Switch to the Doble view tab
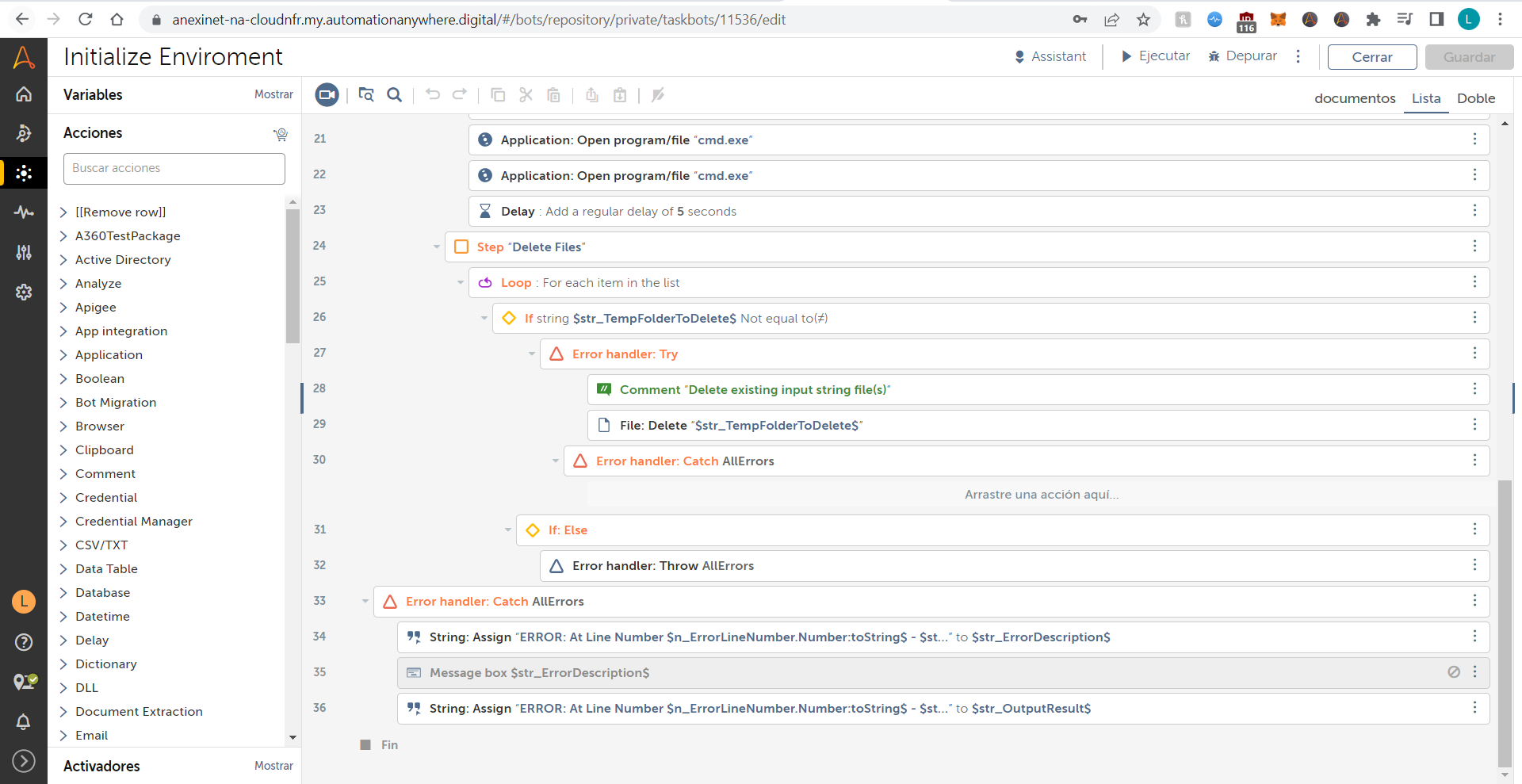Image resolution: width=1522 pixels, height=784 pixels. coord(1475,98)
